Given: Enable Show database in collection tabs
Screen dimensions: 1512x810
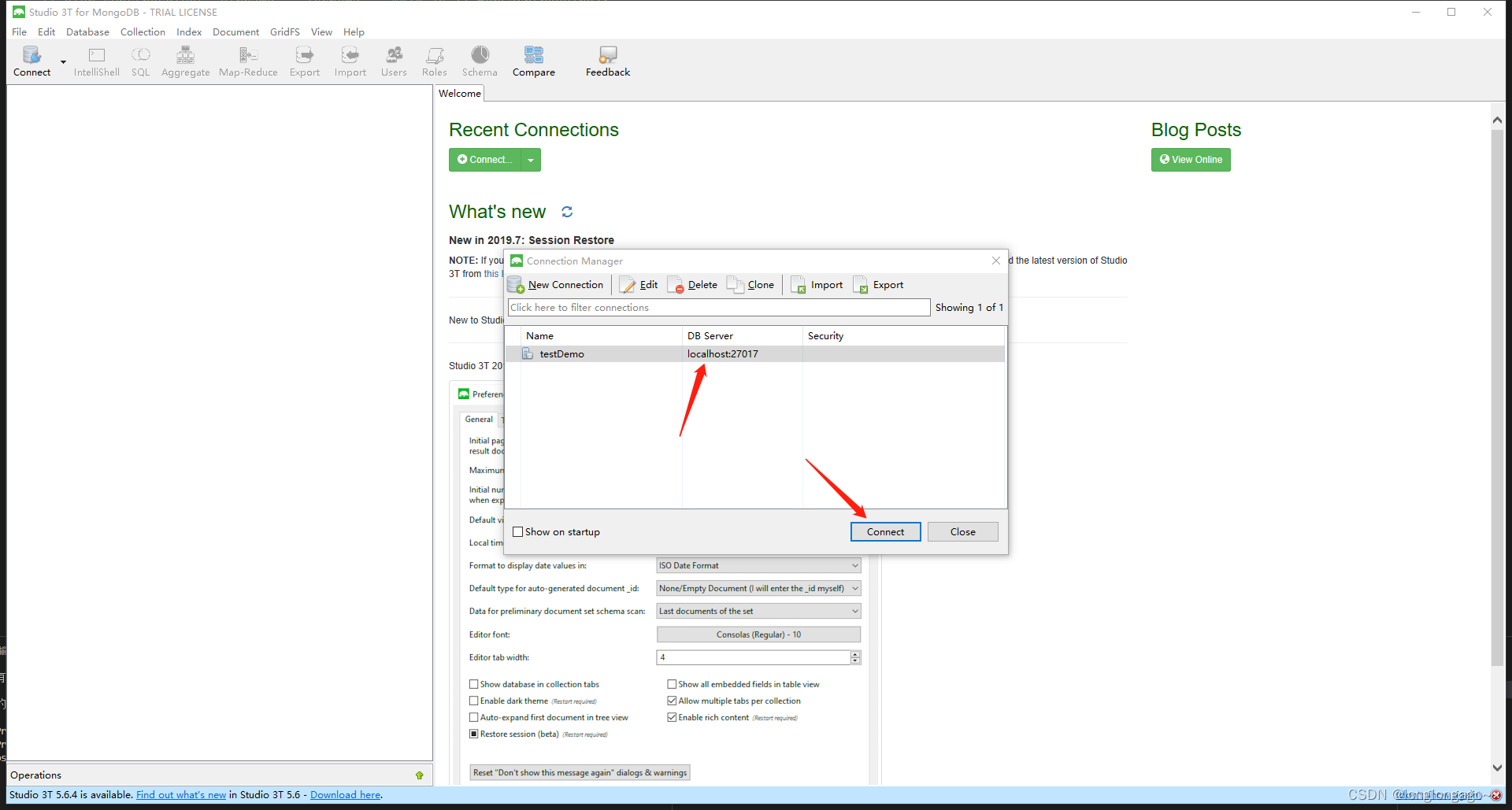Looking at the screenshot, I should 474,685.
